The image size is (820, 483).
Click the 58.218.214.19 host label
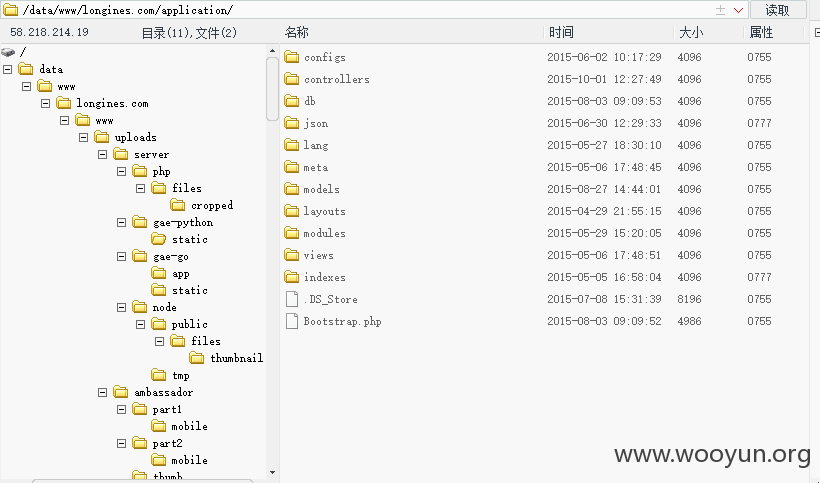(x=49, y=32)
